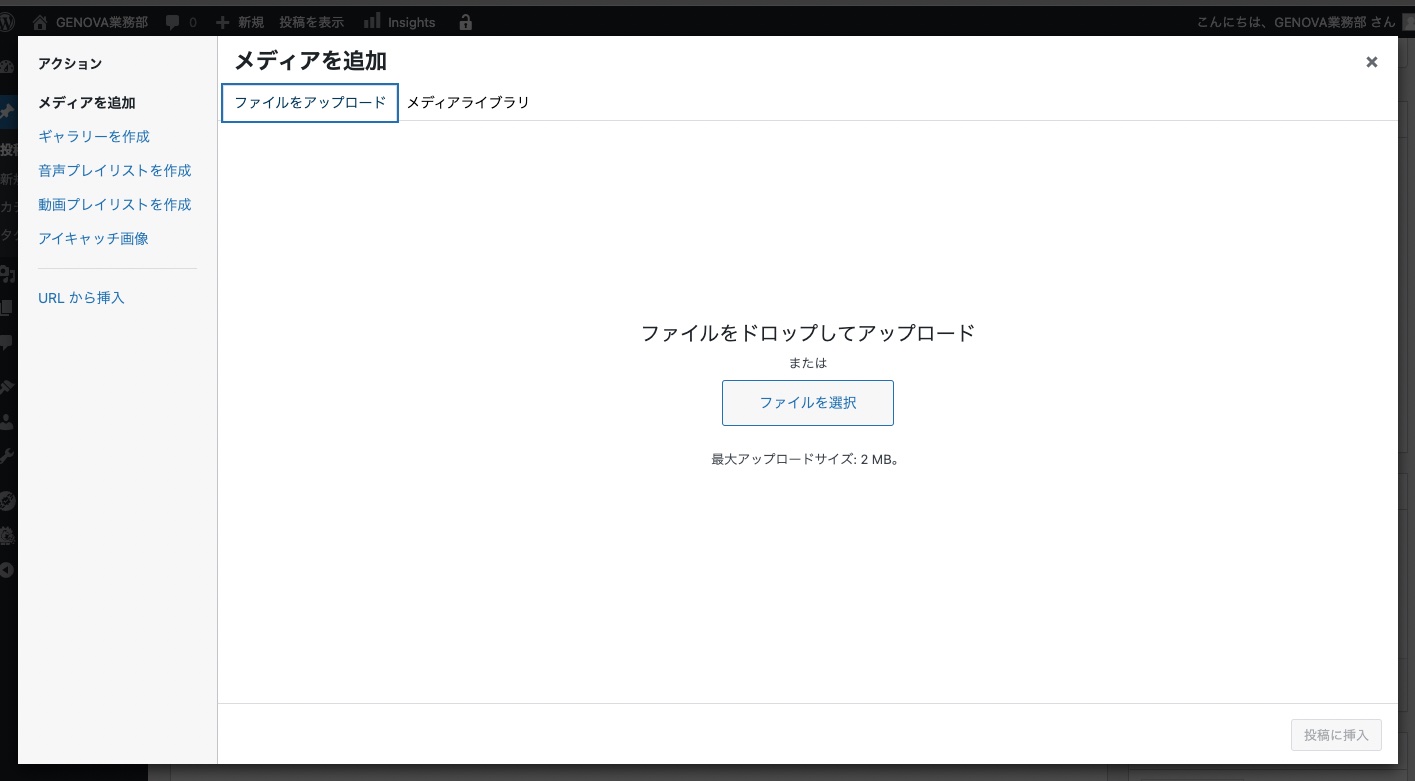Switch to the メディアライブラリ tab
The height and width of the screenshot is (781, 1415).
pyautogui.click(x=468, y=102)
